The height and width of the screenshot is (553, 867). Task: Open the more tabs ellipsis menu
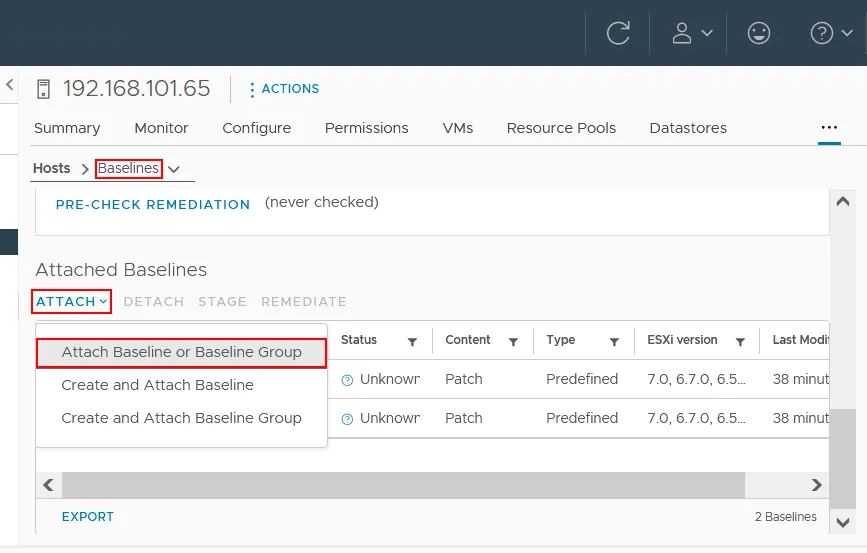(x=828, y=128)
